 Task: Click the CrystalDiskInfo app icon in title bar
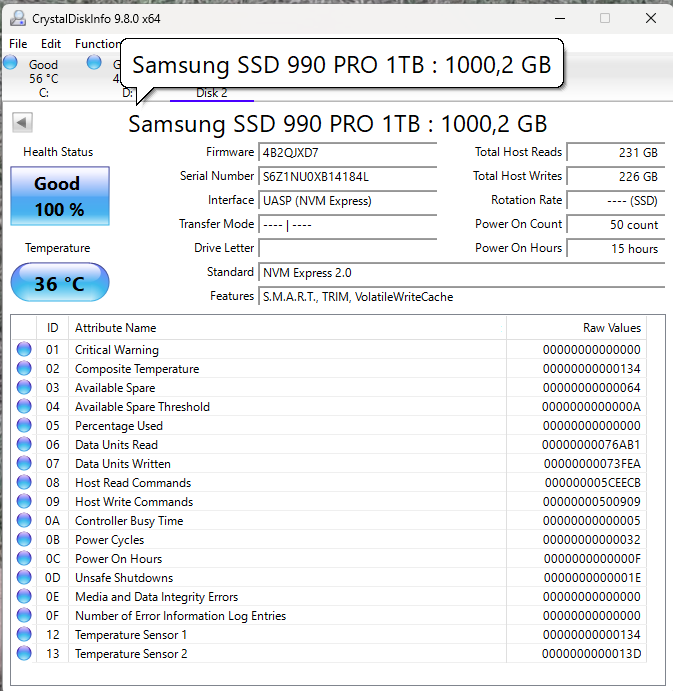[x=18, y=19]
